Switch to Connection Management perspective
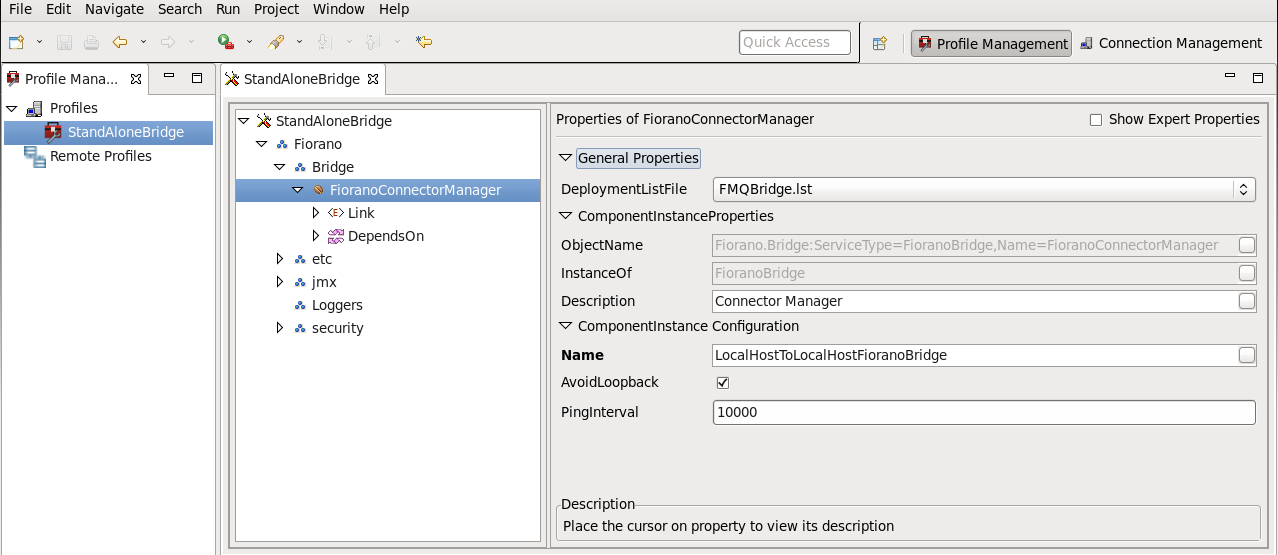Screen dimensions: 1278x555 tap(1170, 43)
